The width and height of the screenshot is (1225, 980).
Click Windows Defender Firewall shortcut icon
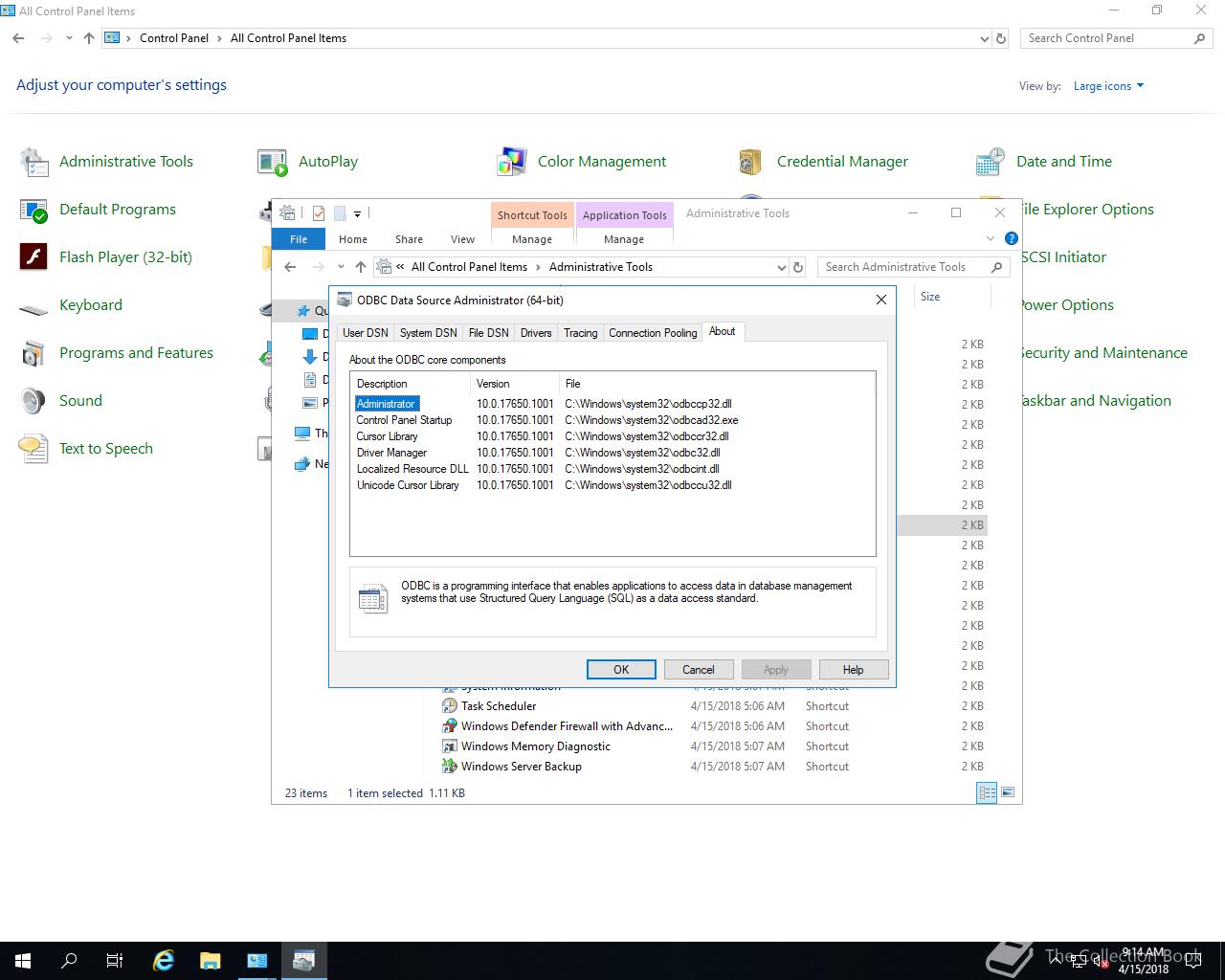pyautogui.click(x=450, y=726)
